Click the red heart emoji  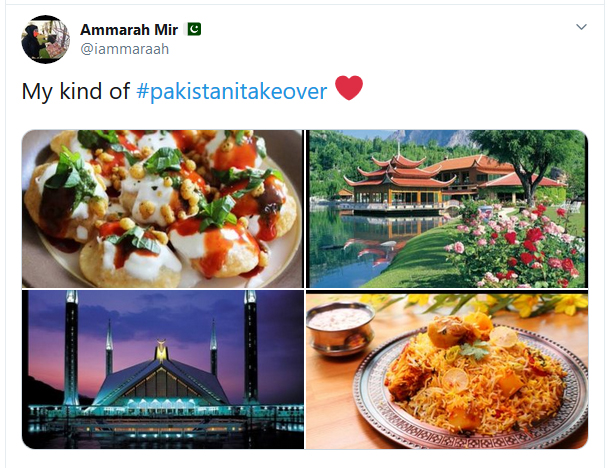349,88
